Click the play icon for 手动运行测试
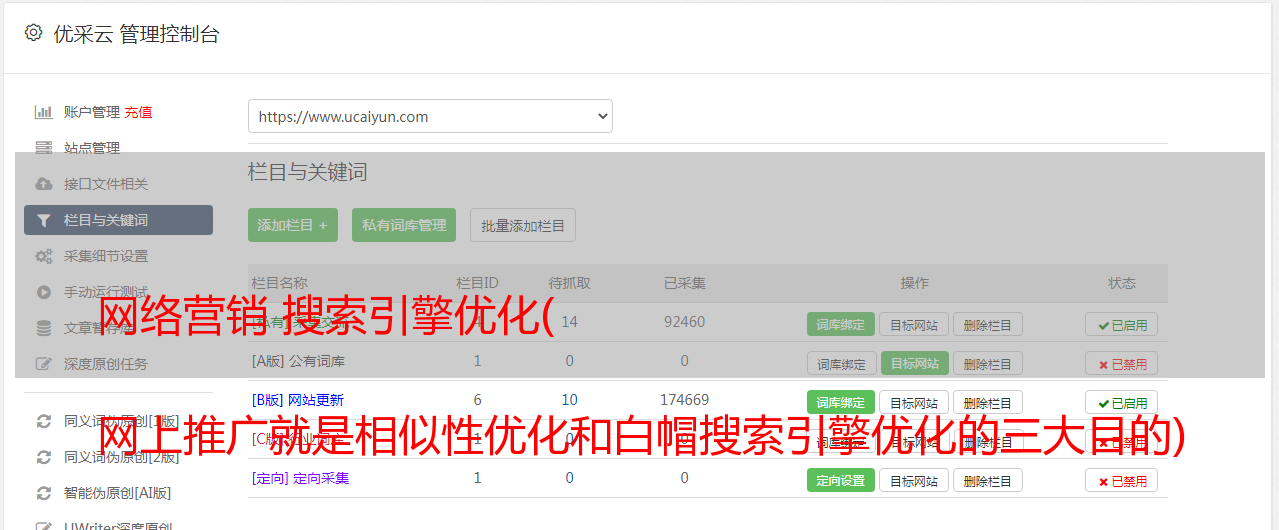 [x=43, y=292]
